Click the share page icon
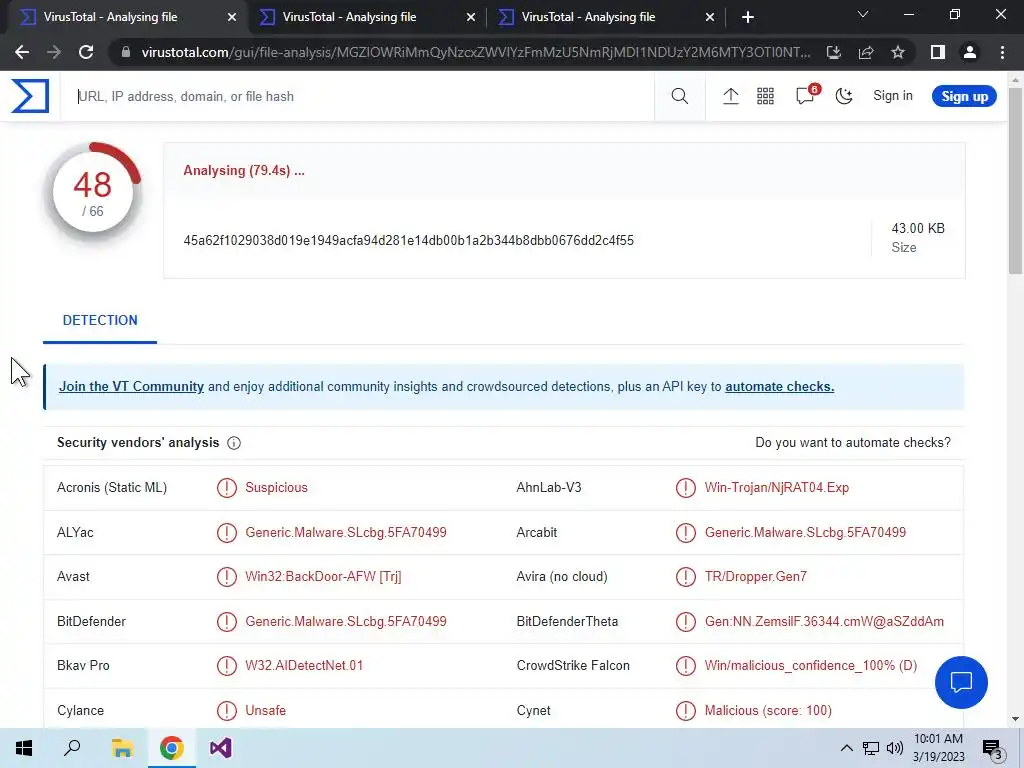 pos(866,52)
